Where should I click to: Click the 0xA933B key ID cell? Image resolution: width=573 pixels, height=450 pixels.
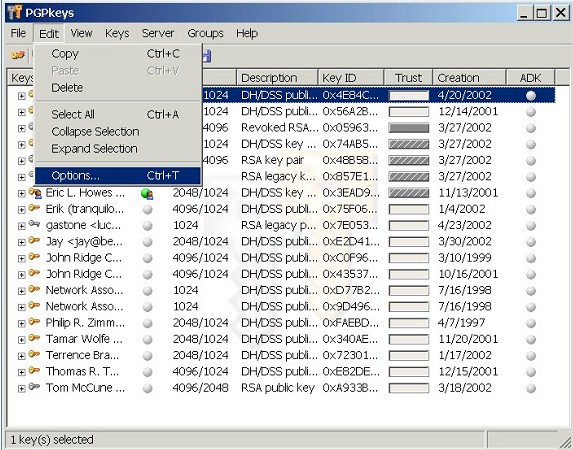click(350, 388)
